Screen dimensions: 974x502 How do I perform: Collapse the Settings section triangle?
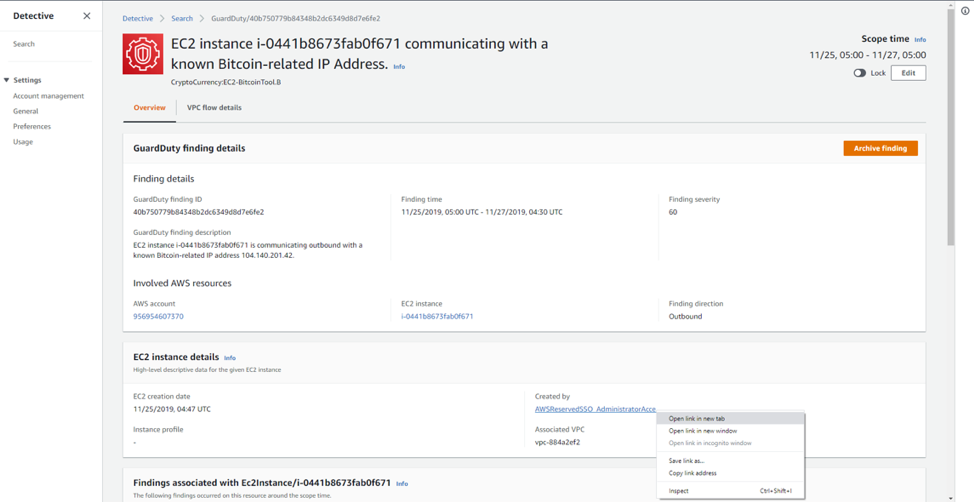click(6, 80)
